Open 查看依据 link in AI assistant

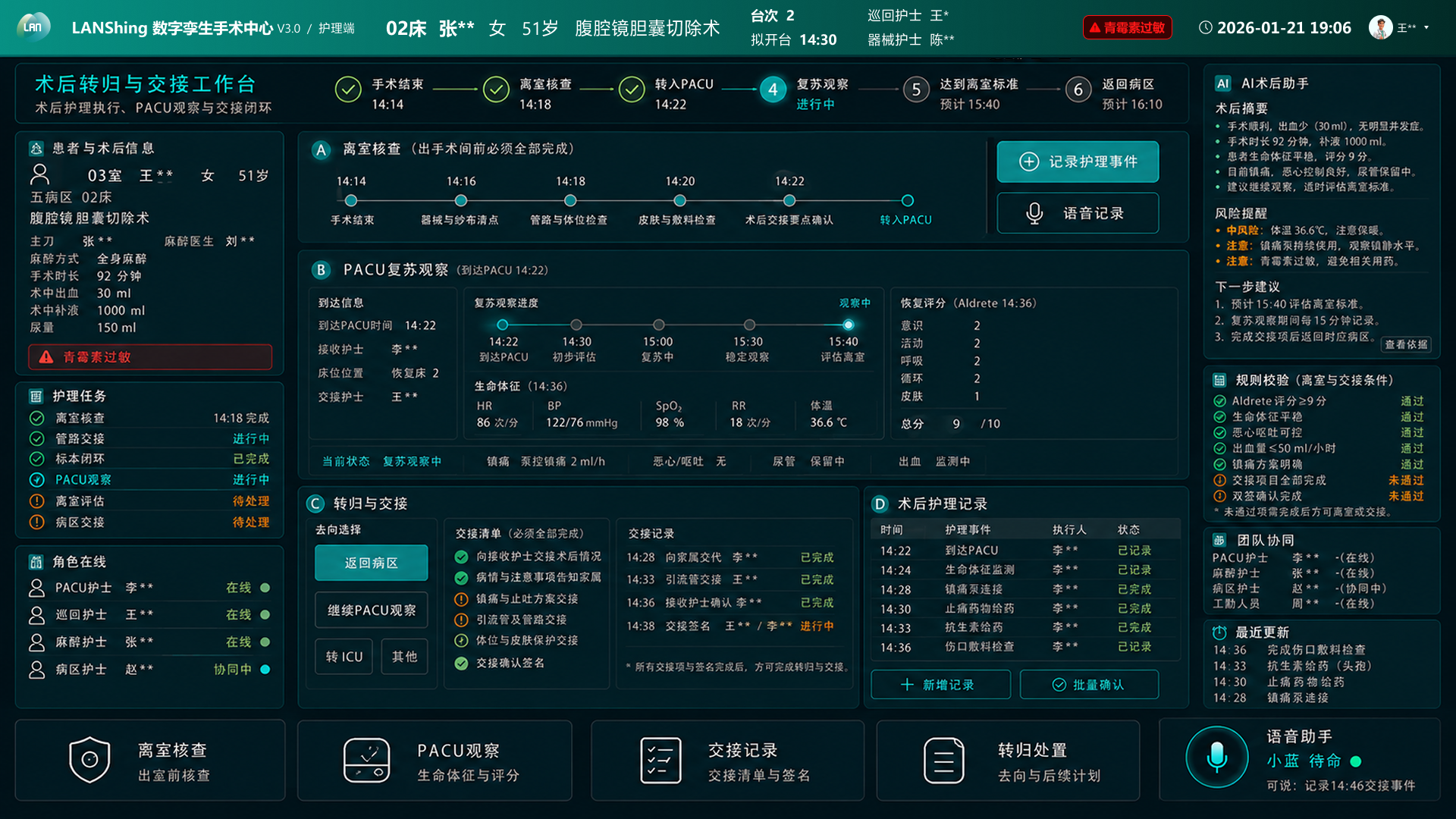pos(1406,344)
